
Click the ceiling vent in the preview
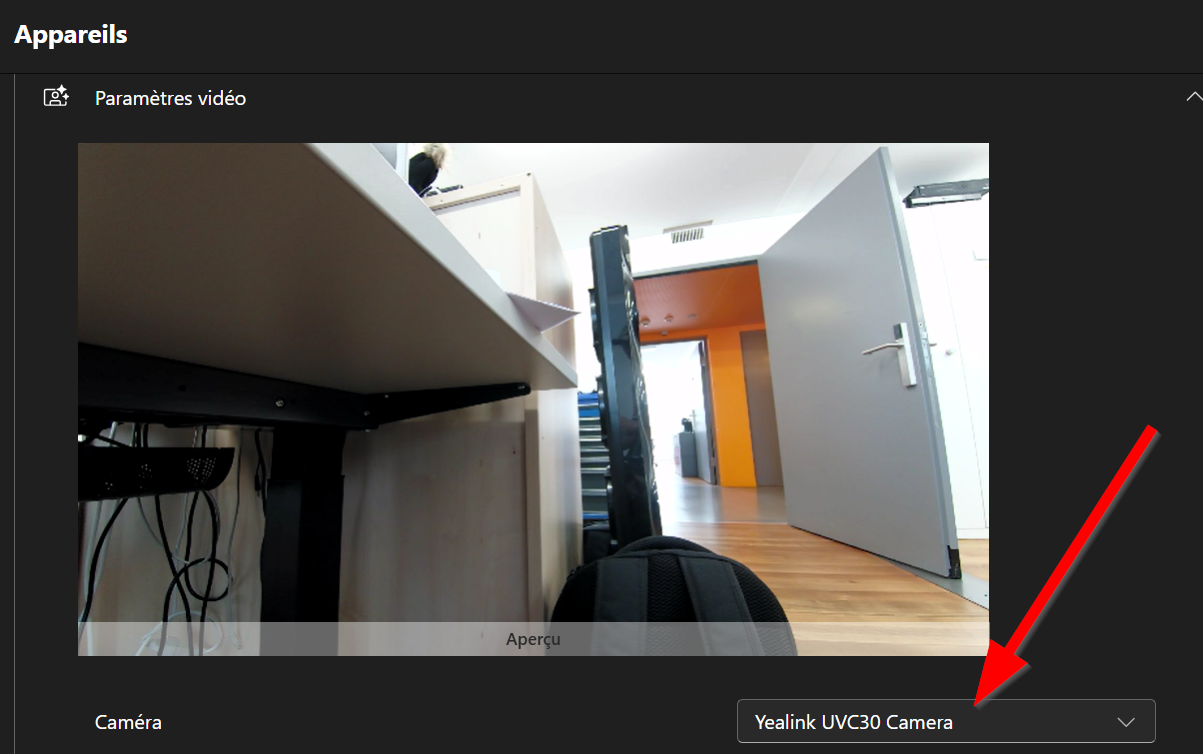[687, 233]
